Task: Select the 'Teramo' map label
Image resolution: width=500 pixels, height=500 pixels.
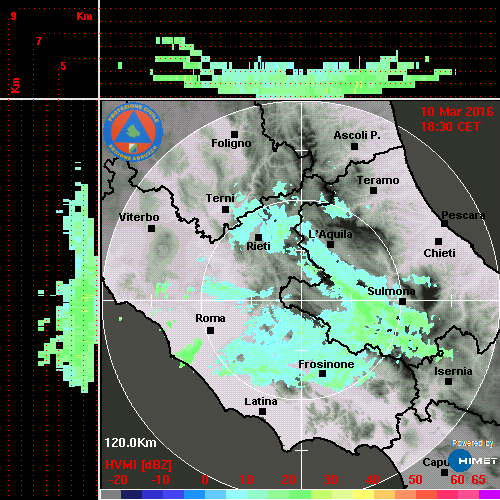Action: pyautogui.click(x=378, y=180)
